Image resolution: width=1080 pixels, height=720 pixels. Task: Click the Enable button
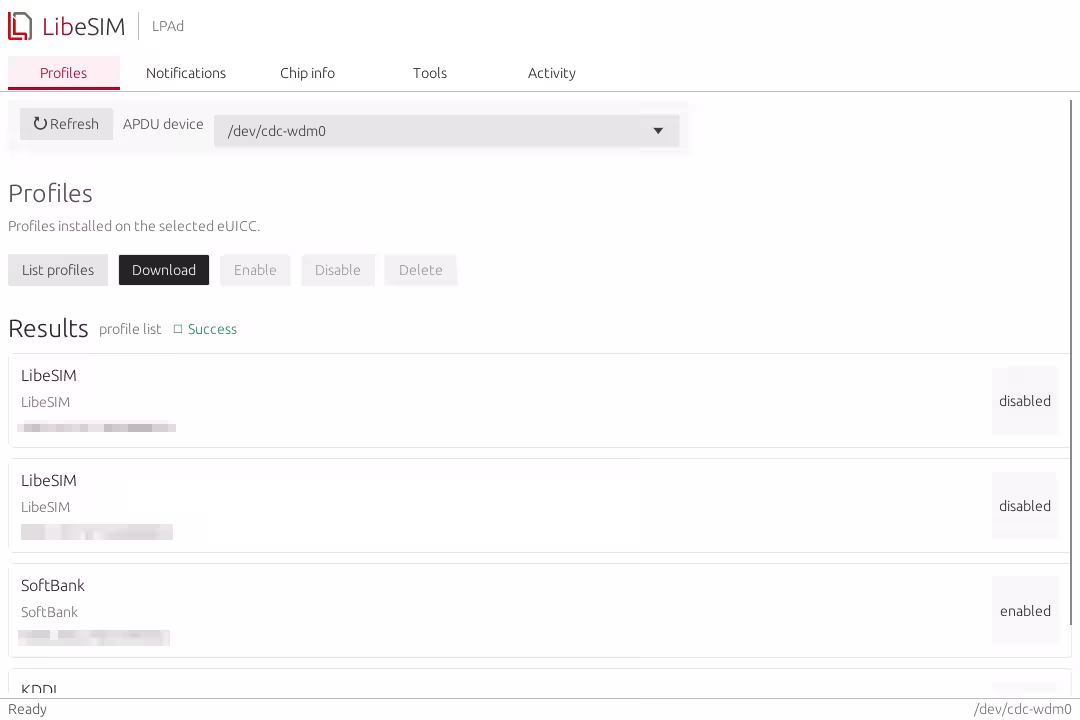[255, 270]
